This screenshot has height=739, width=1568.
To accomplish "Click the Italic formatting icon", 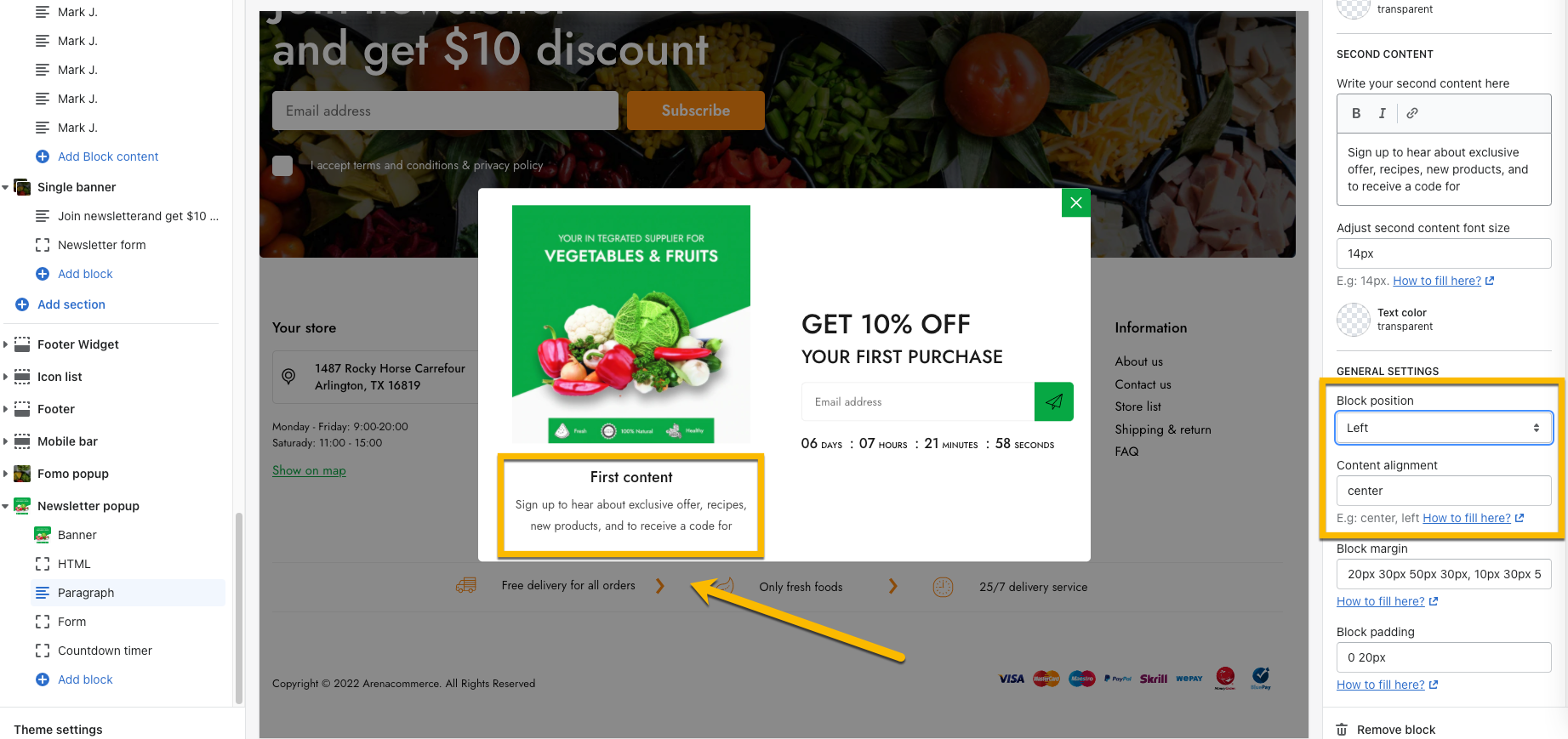I will point(1382,113).
